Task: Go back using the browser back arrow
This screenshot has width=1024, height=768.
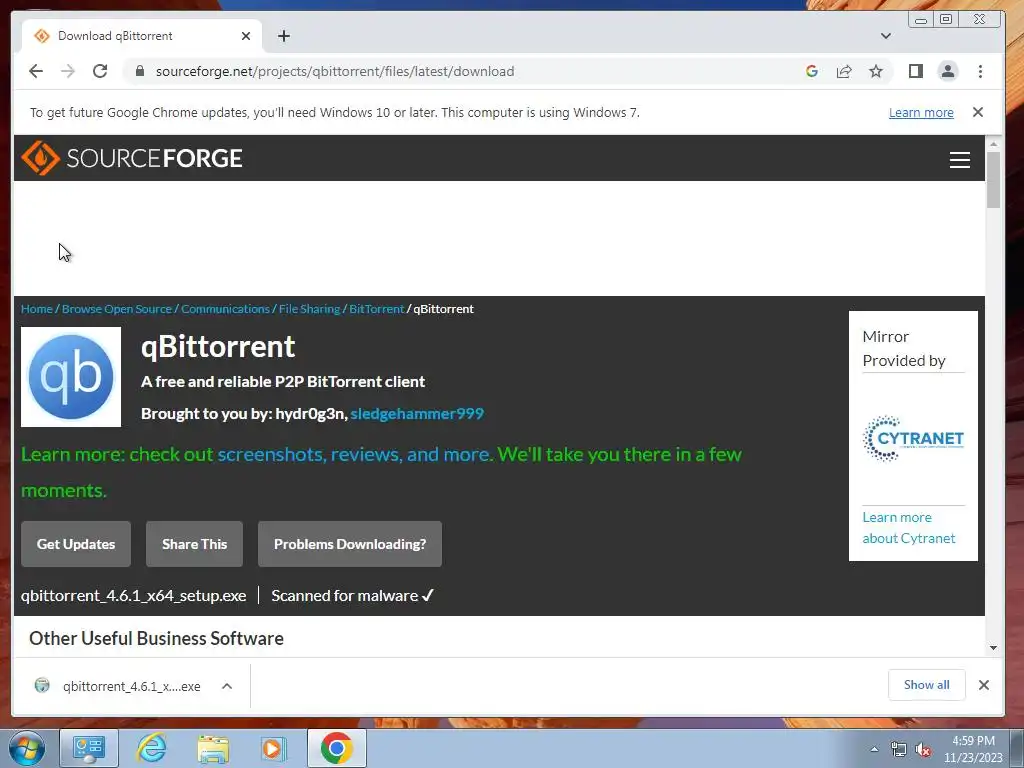Action: [36, 71]
